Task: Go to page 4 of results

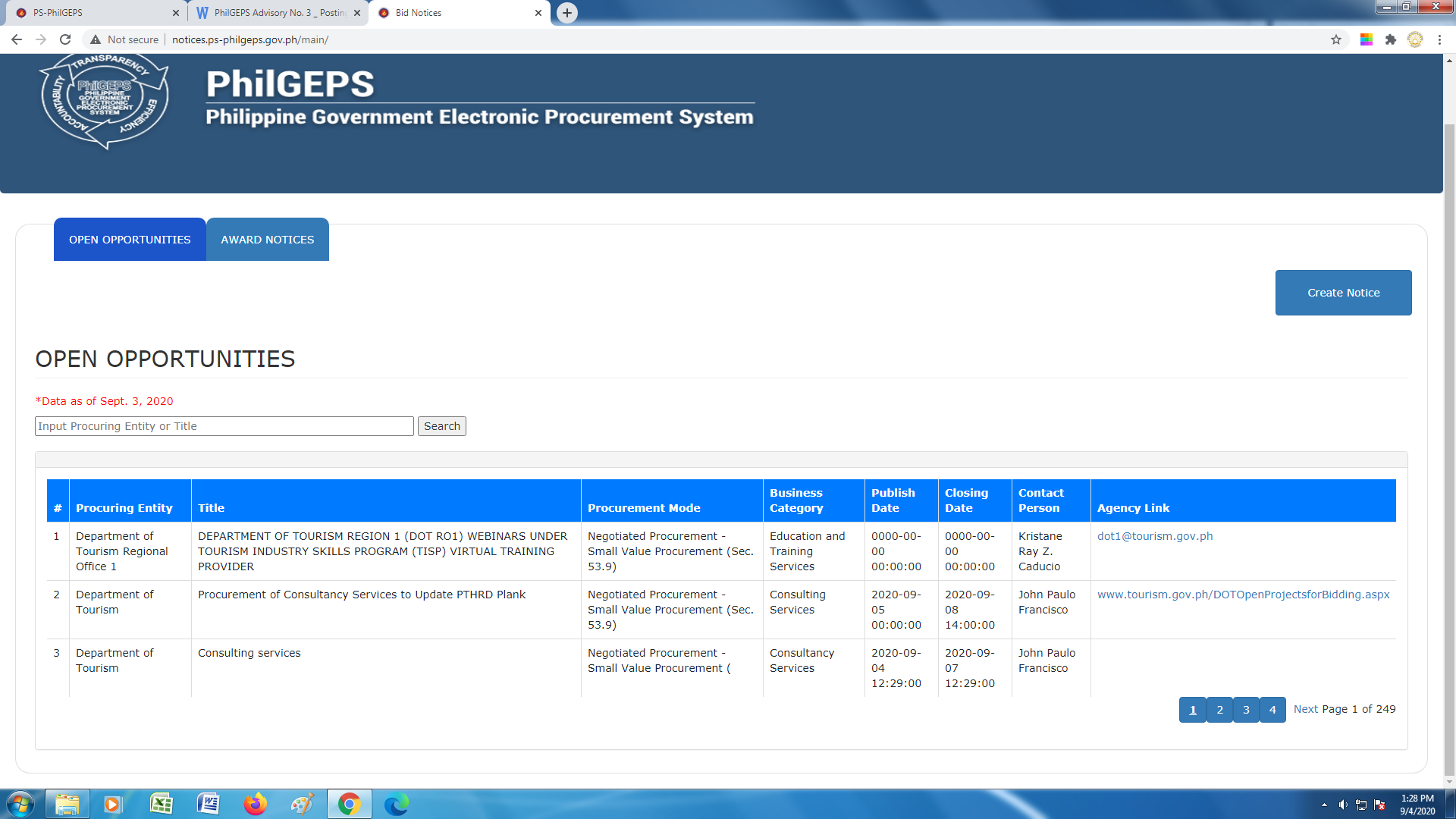Action: click(1272, 710)
